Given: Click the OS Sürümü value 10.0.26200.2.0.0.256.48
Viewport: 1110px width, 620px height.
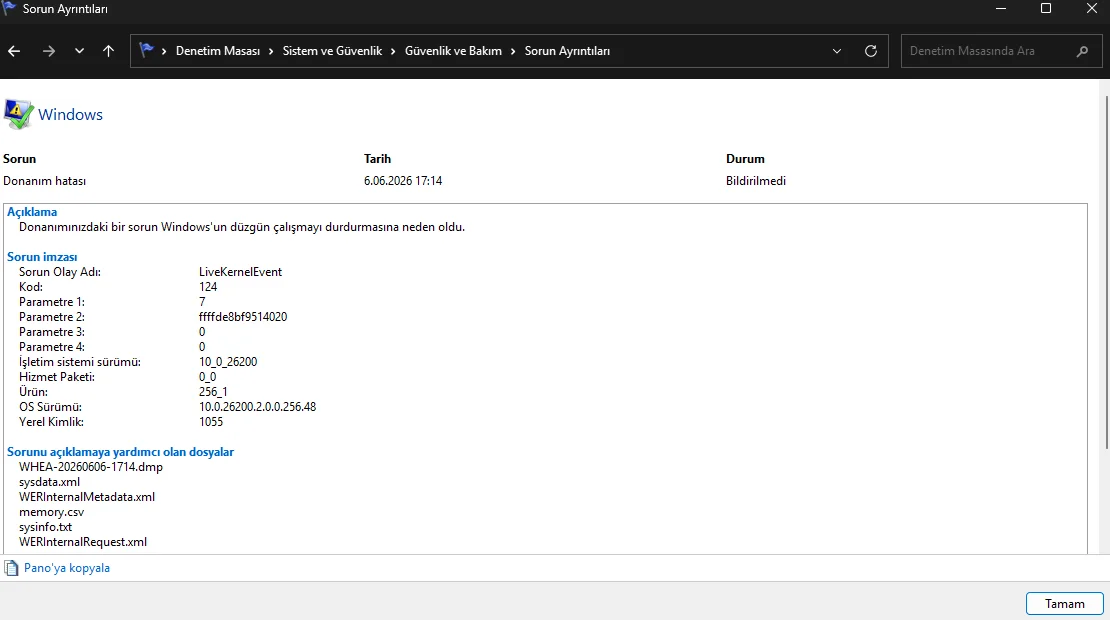Looking at the screenshot, I should (258, 407).
